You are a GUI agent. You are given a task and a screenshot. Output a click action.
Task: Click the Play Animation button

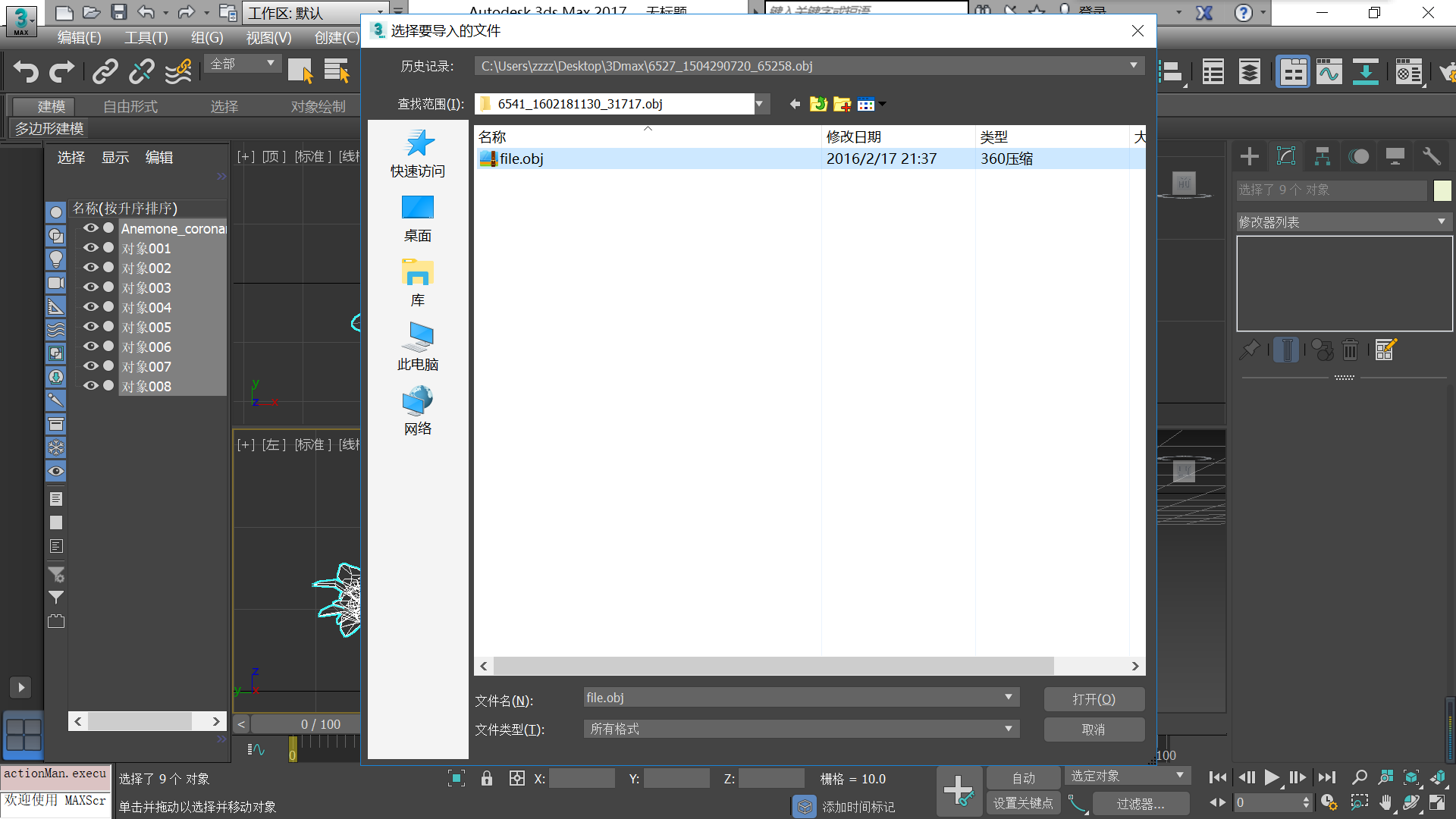pyautogui.click(x=1272, y=777)
